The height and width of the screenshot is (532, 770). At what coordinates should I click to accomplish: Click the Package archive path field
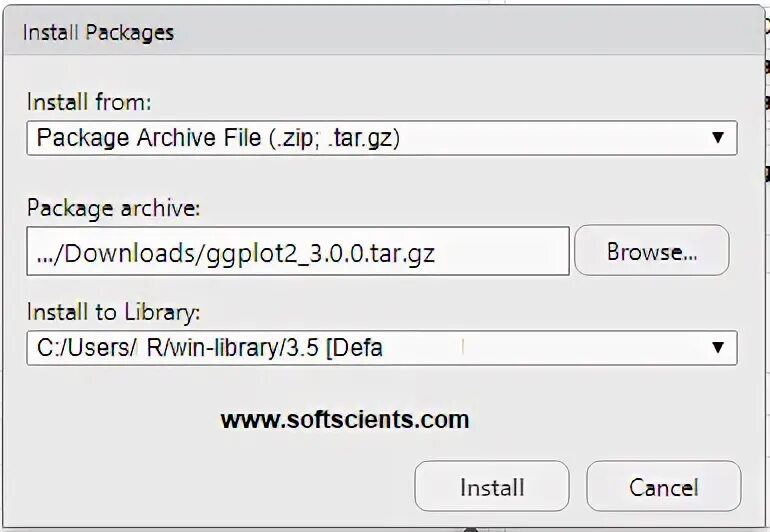click(298, 252)
